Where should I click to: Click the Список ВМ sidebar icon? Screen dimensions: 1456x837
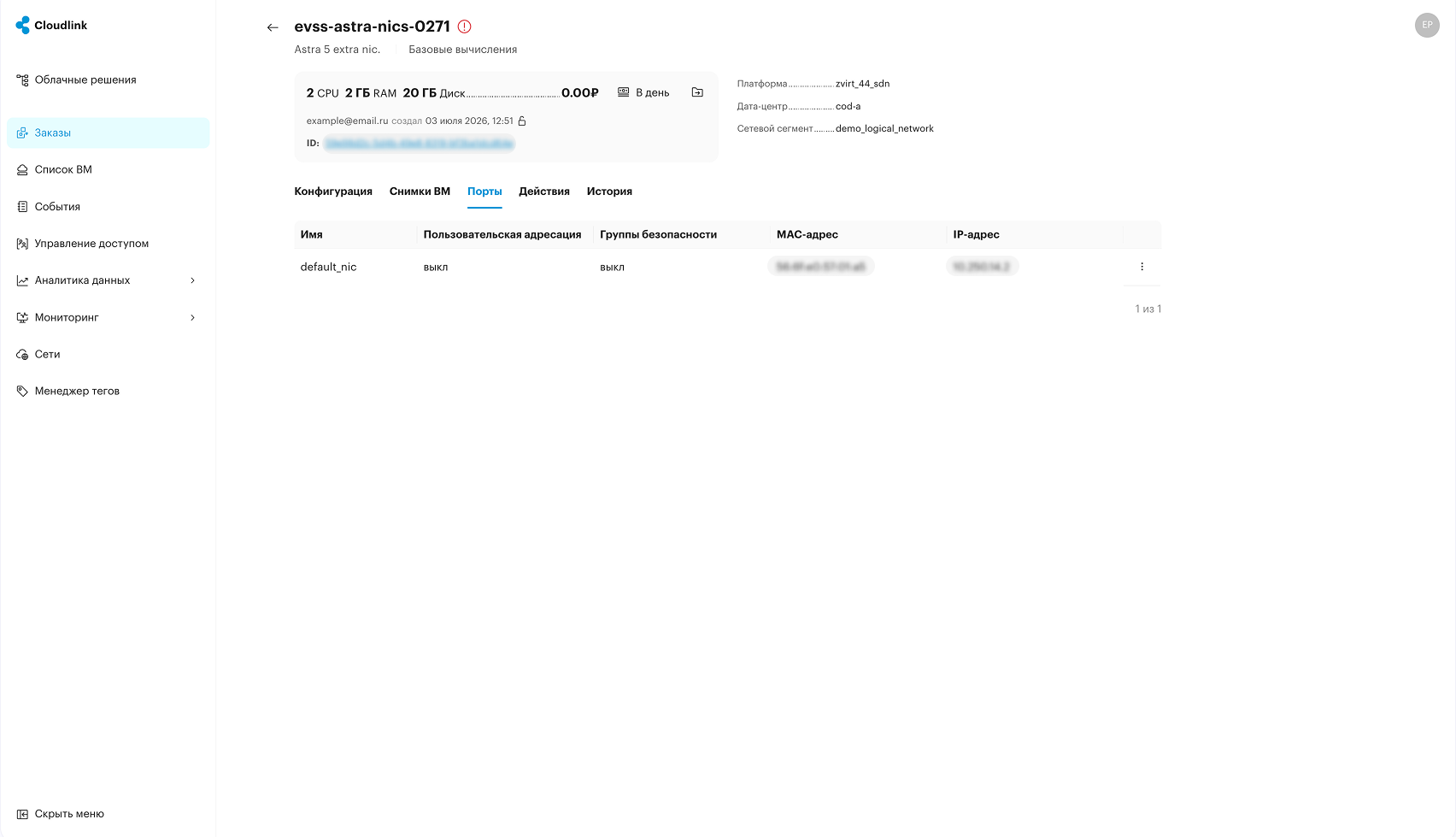tap(22, 170)
